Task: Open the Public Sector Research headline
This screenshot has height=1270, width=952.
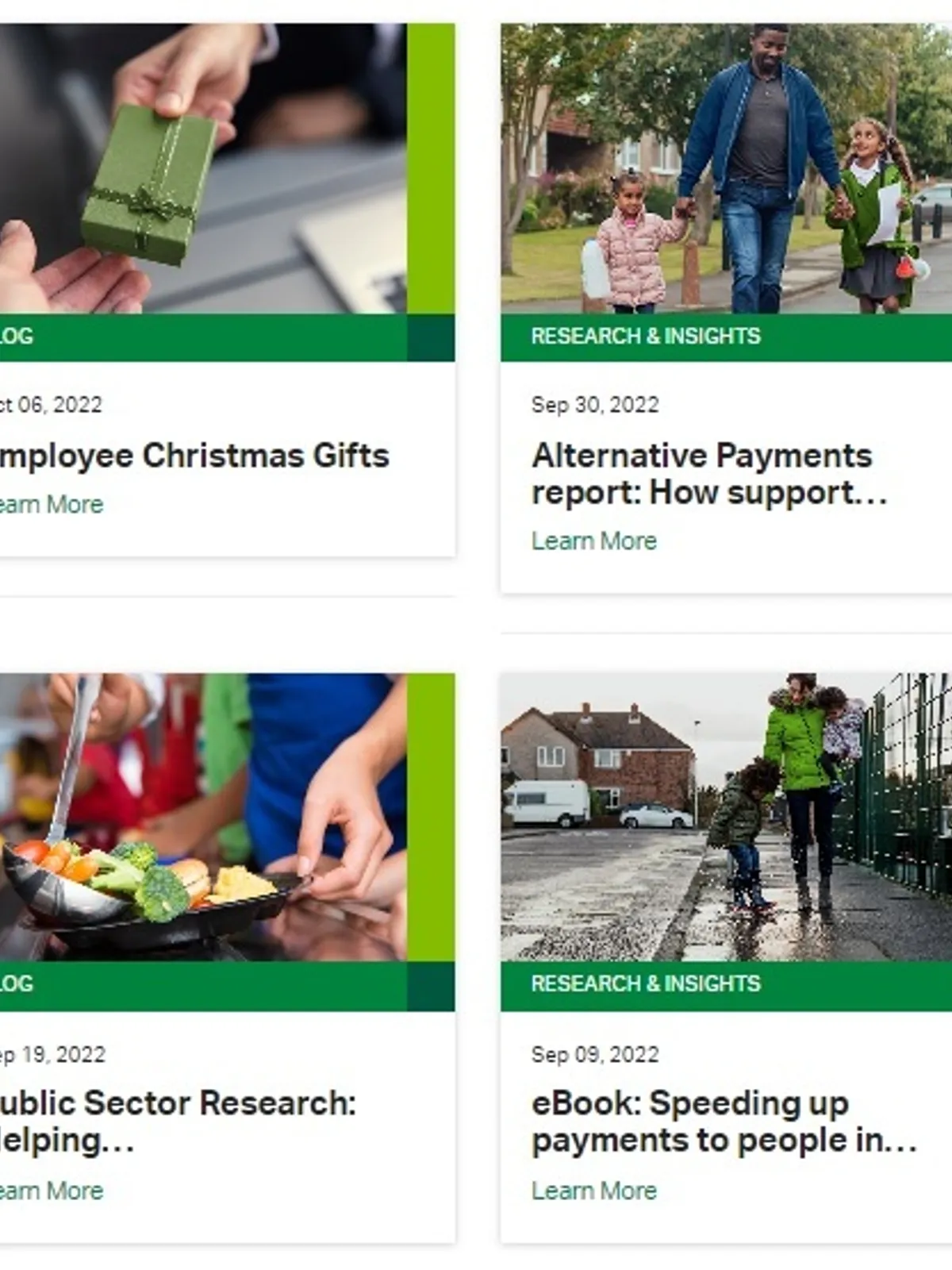Action: coord(178,1122)
